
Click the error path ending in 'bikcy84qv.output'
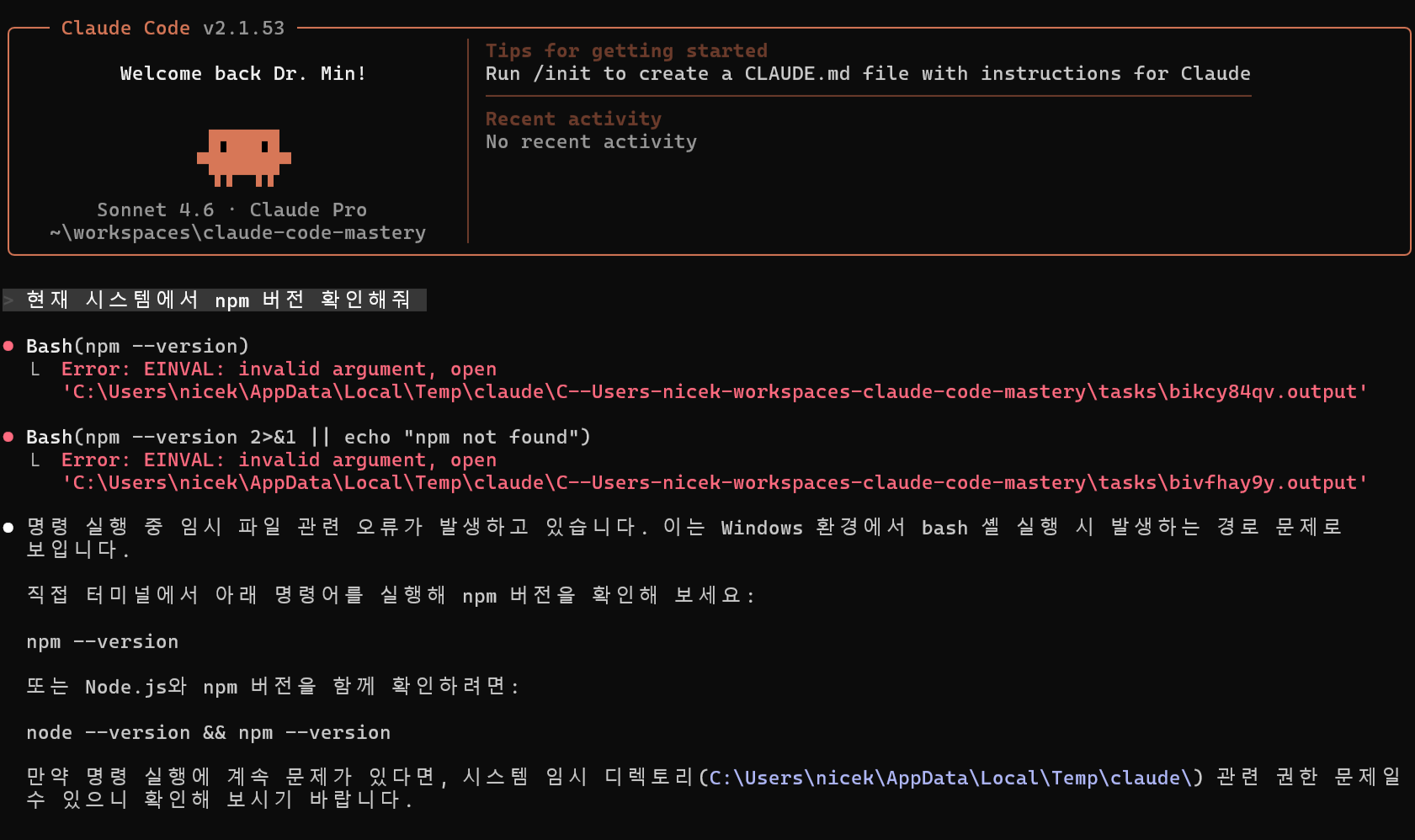[x=715, y=391]
